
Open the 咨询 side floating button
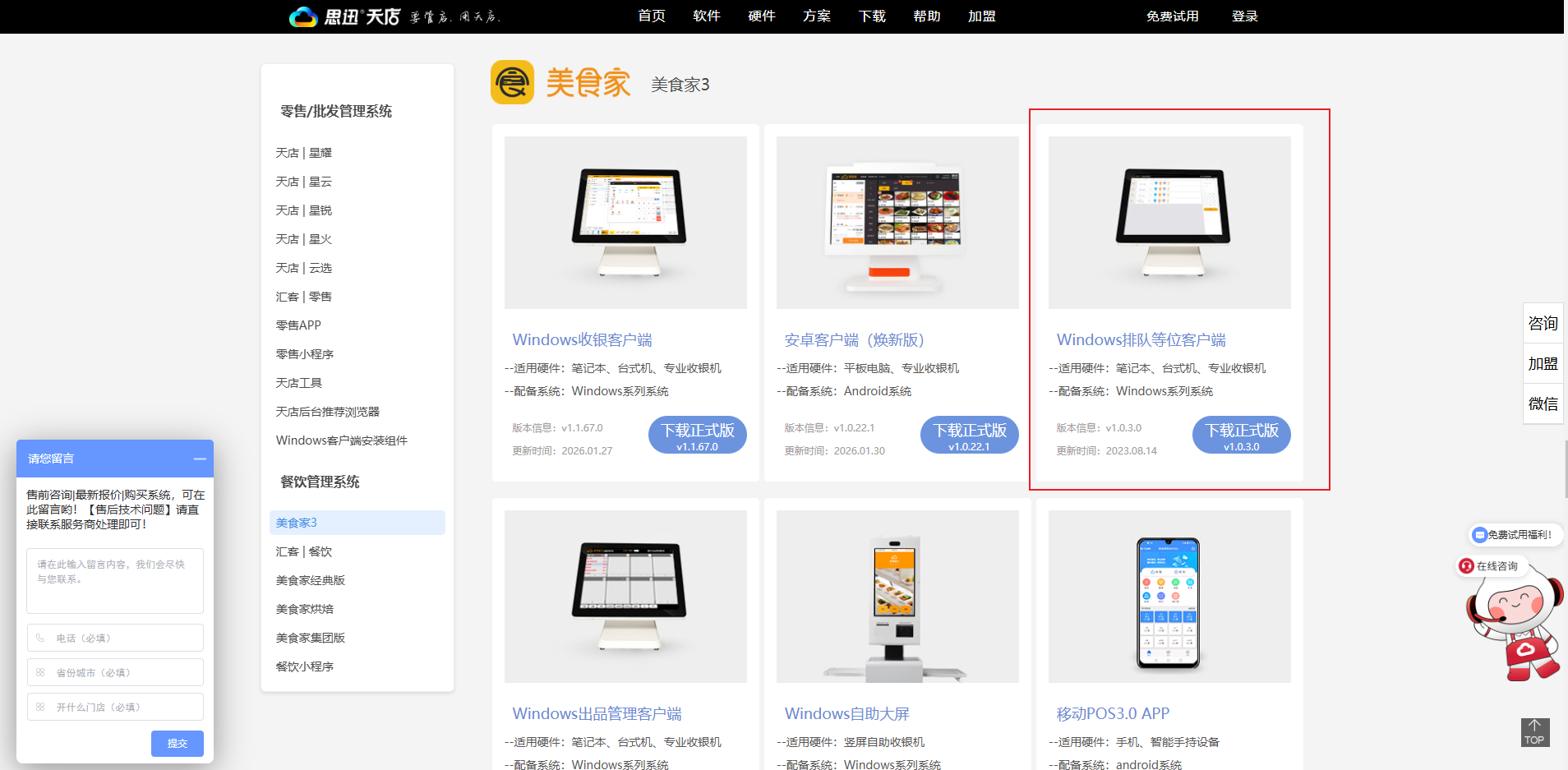tap(1543, 323)
